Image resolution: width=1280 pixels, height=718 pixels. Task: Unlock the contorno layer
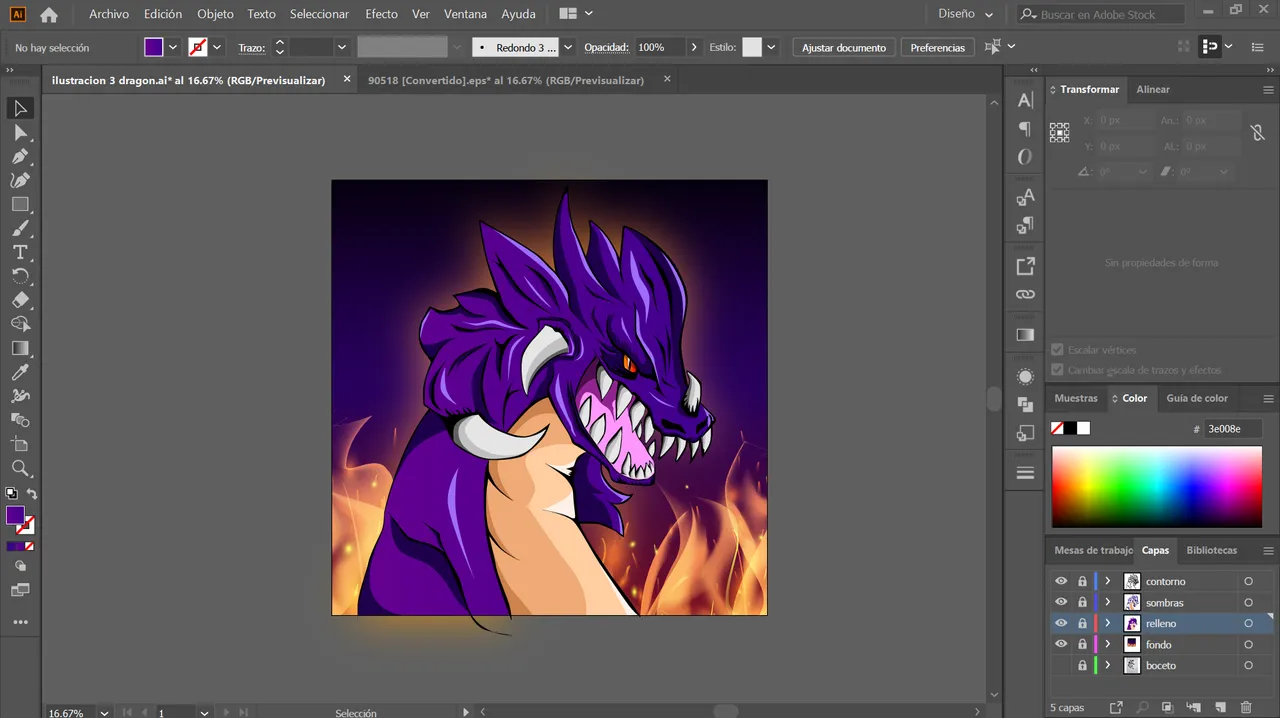tap(1082, 581)
